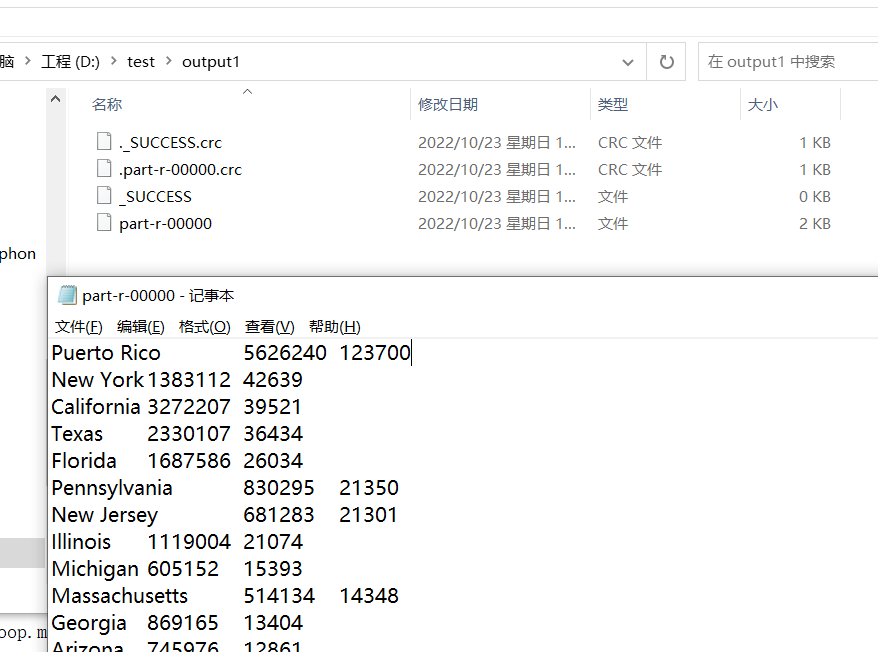The width and height of the screenshot is (878, 652).
Task: Click value 2330107 on Texas line
Action: (x=189, y=434)
